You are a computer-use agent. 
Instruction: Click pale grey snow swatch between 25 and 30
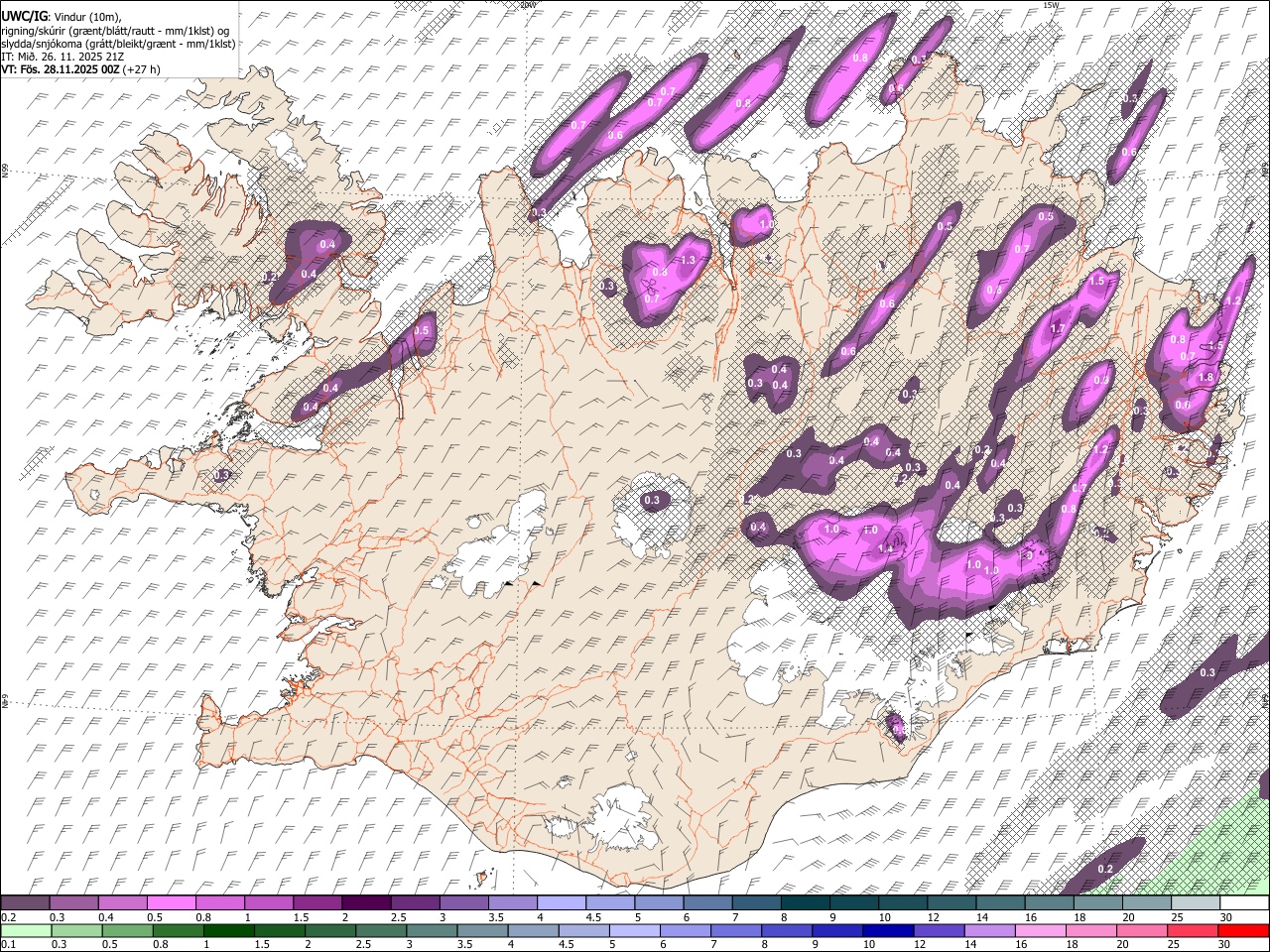coord(1195,902)
